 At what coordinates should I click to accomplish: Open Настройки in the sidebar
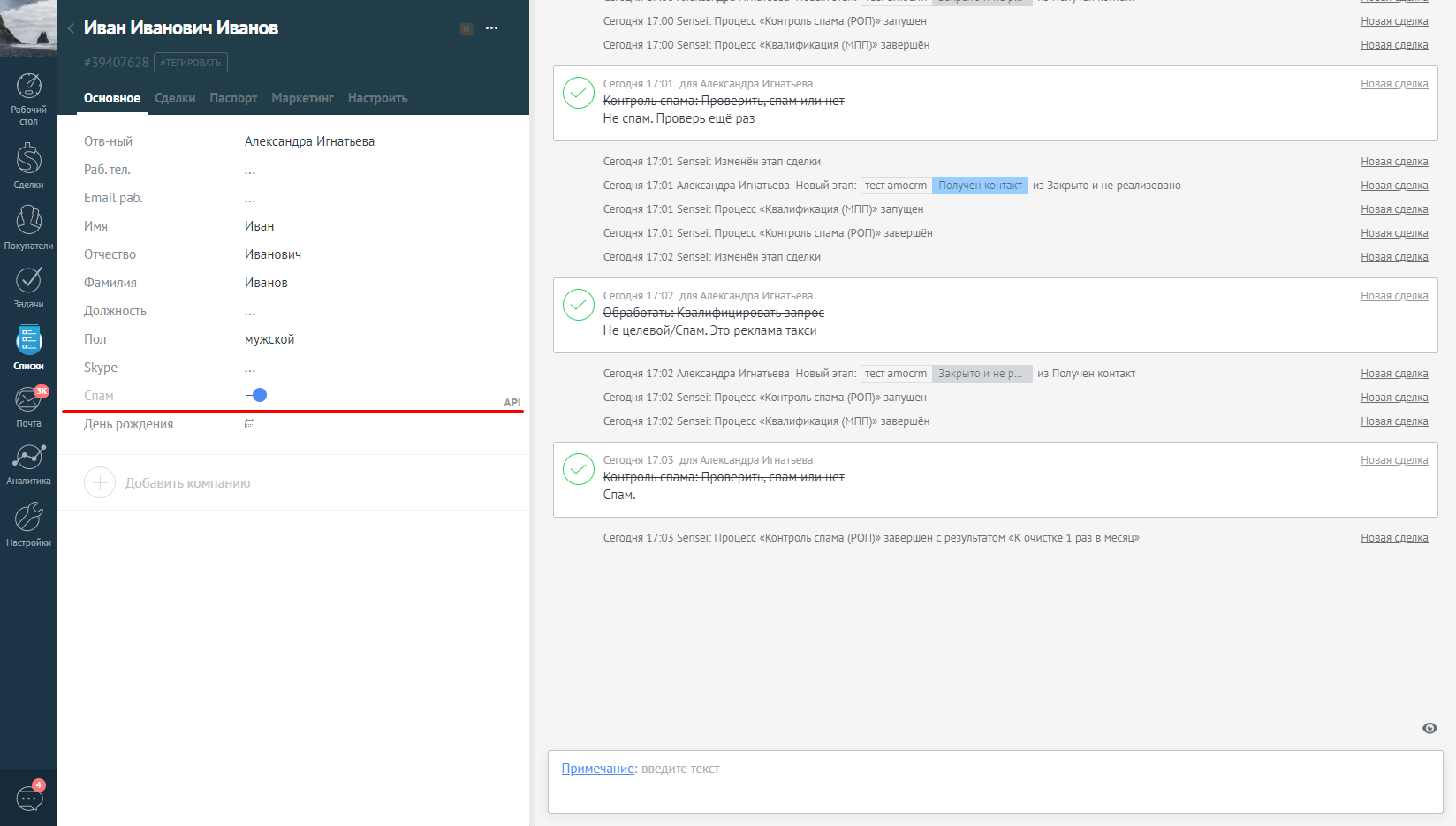point(28,525)
